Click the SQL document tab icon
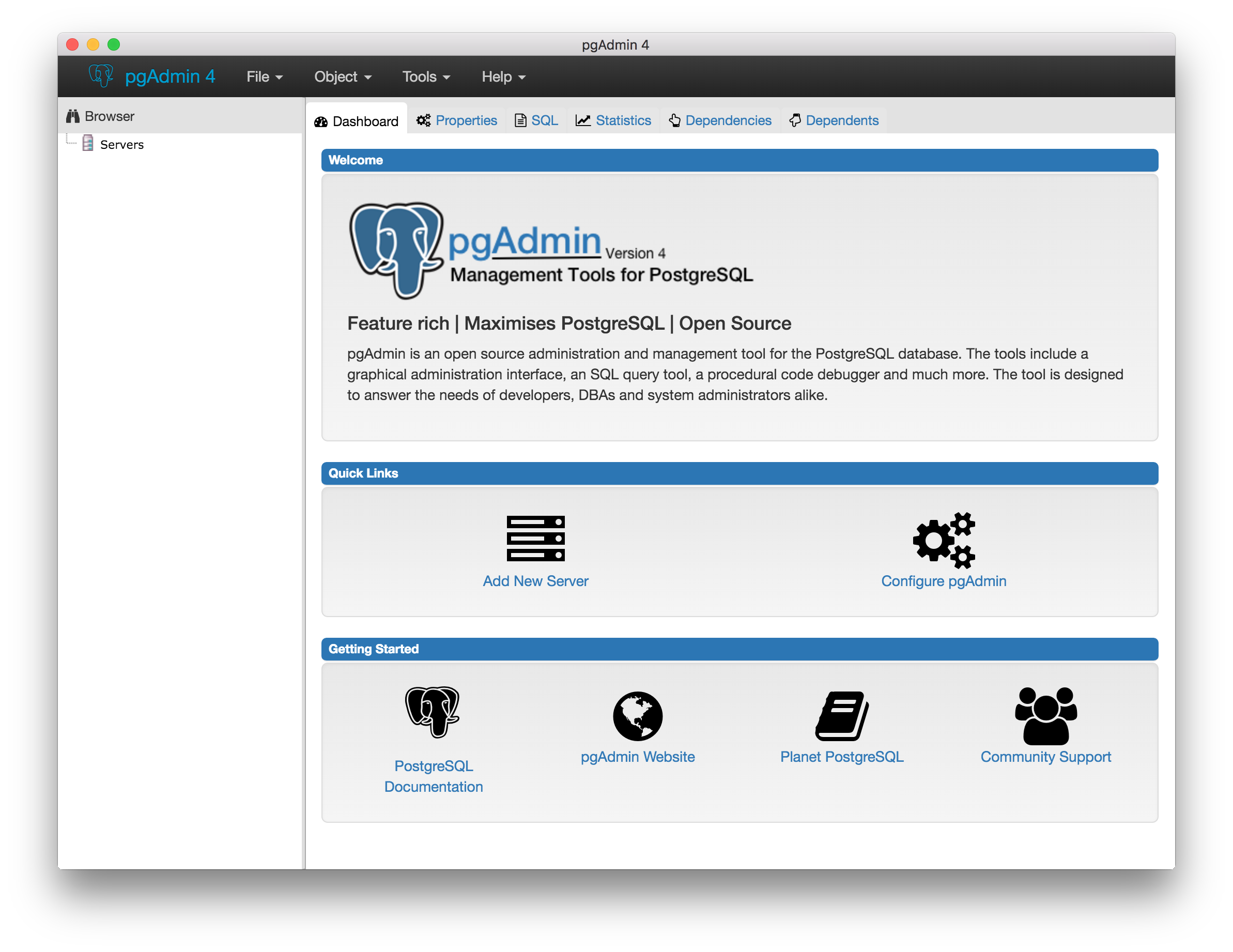The width and height of the screenshot is (1233, 952). point(520,120)
